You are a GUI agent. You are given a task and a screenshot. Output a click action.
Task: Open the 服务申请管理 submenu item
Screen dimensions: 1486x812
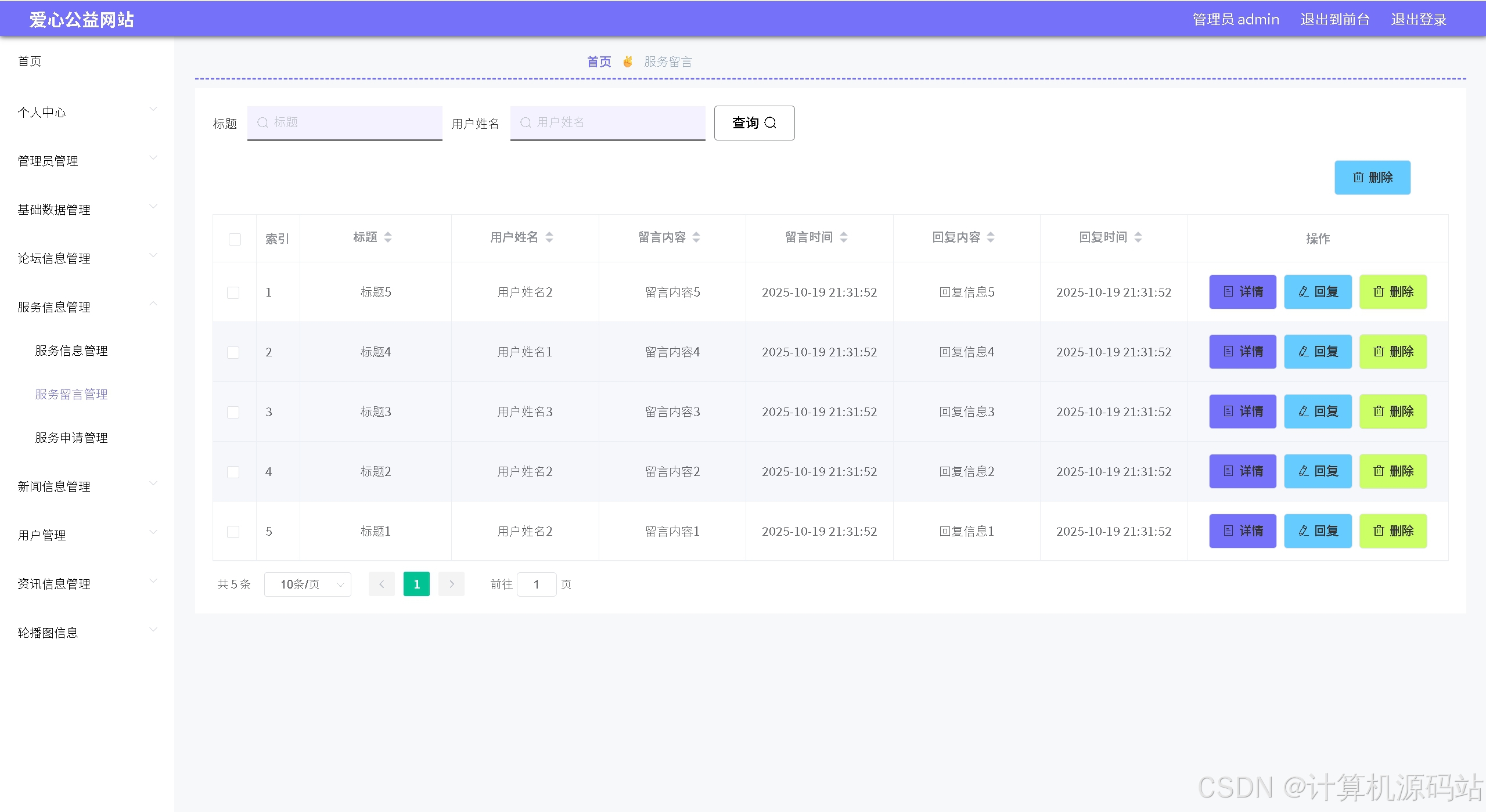pyautogui.click(x=71, y=438)
